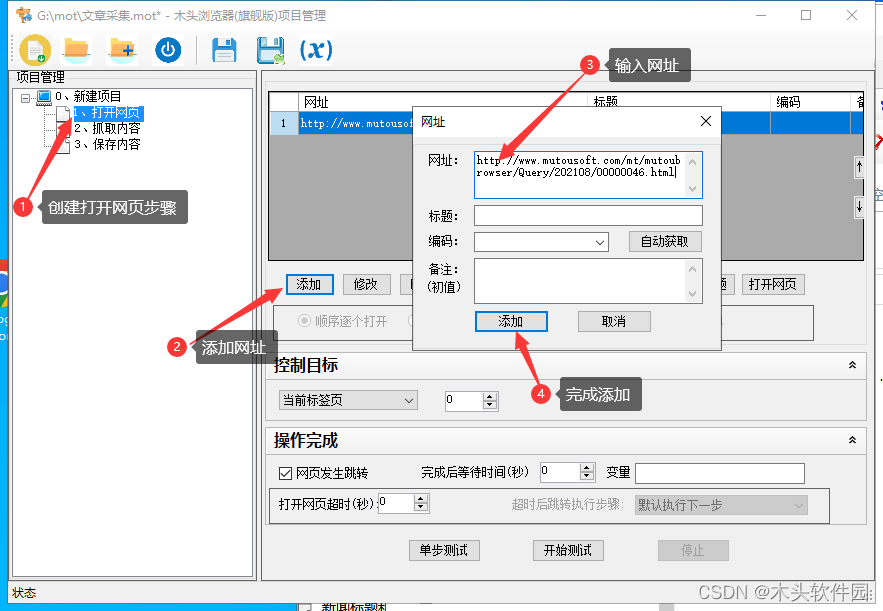
Task: Move the URL row up with the arrow
Action: coord(859,167)
